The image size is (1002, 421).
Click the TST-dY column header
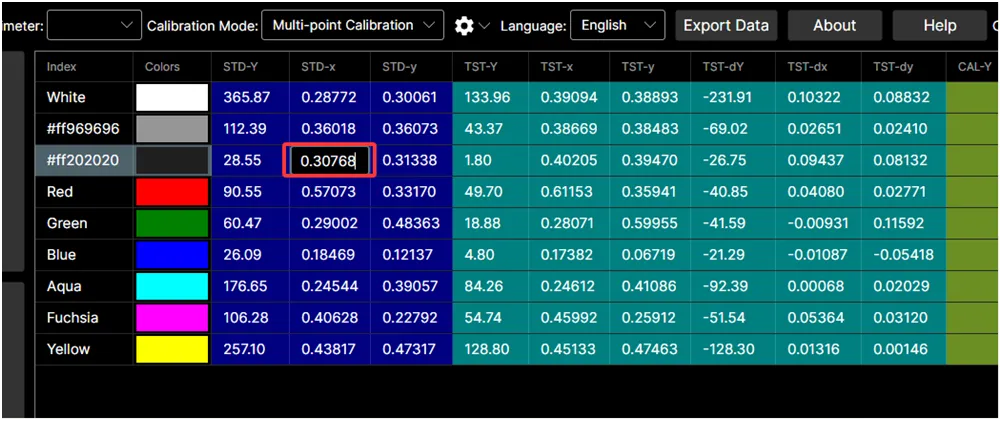click(x=723, y=67)
